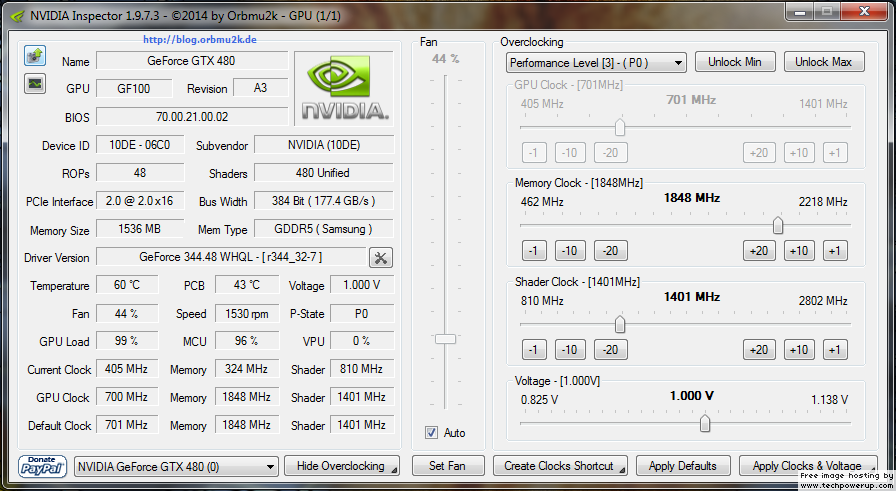896x491 pixels.
Task: Click the GPU Clock +10 button
Action: point(799,153)
